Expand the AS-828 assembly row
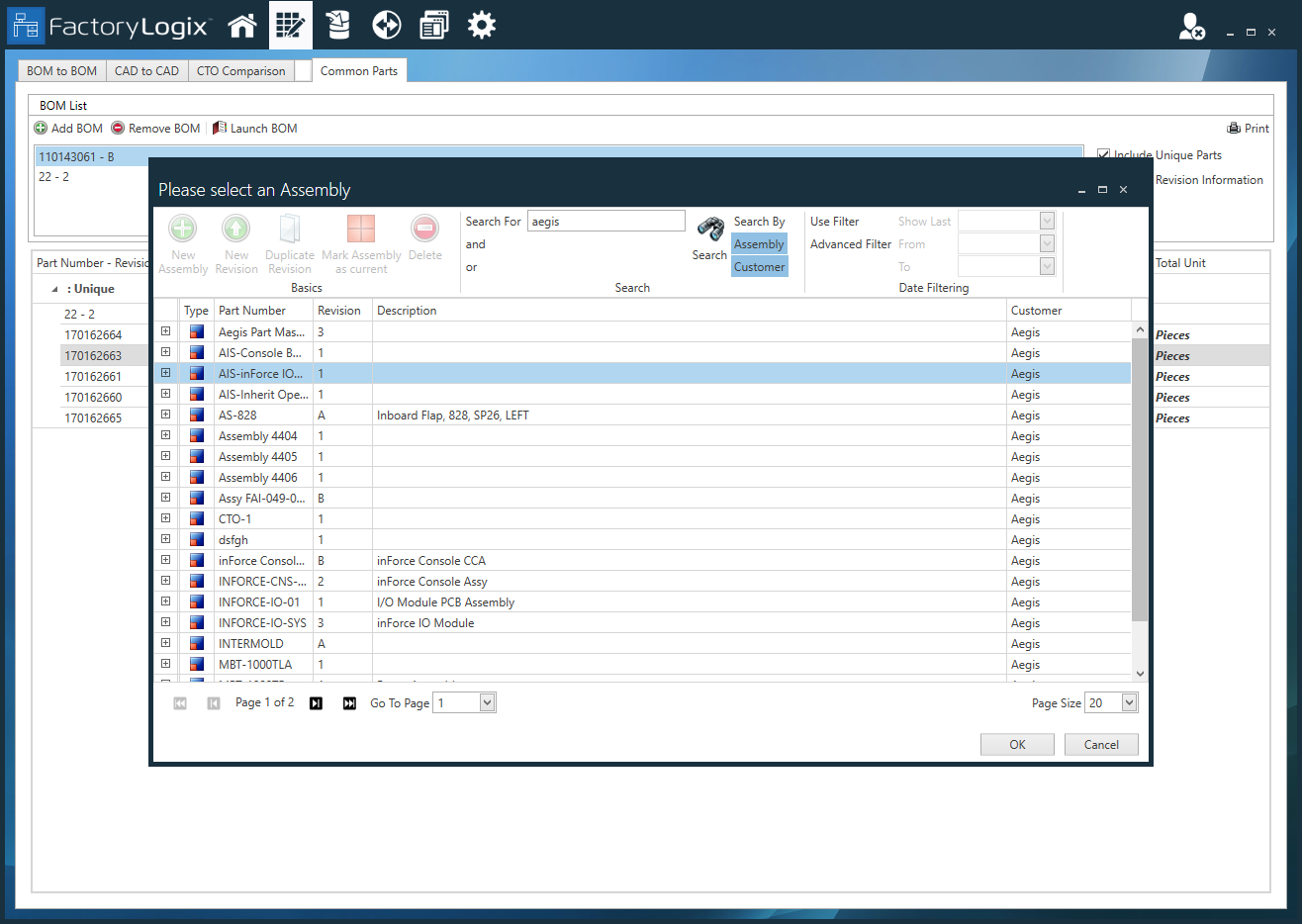The image size is (1302, 924). [x=166, y=415]
